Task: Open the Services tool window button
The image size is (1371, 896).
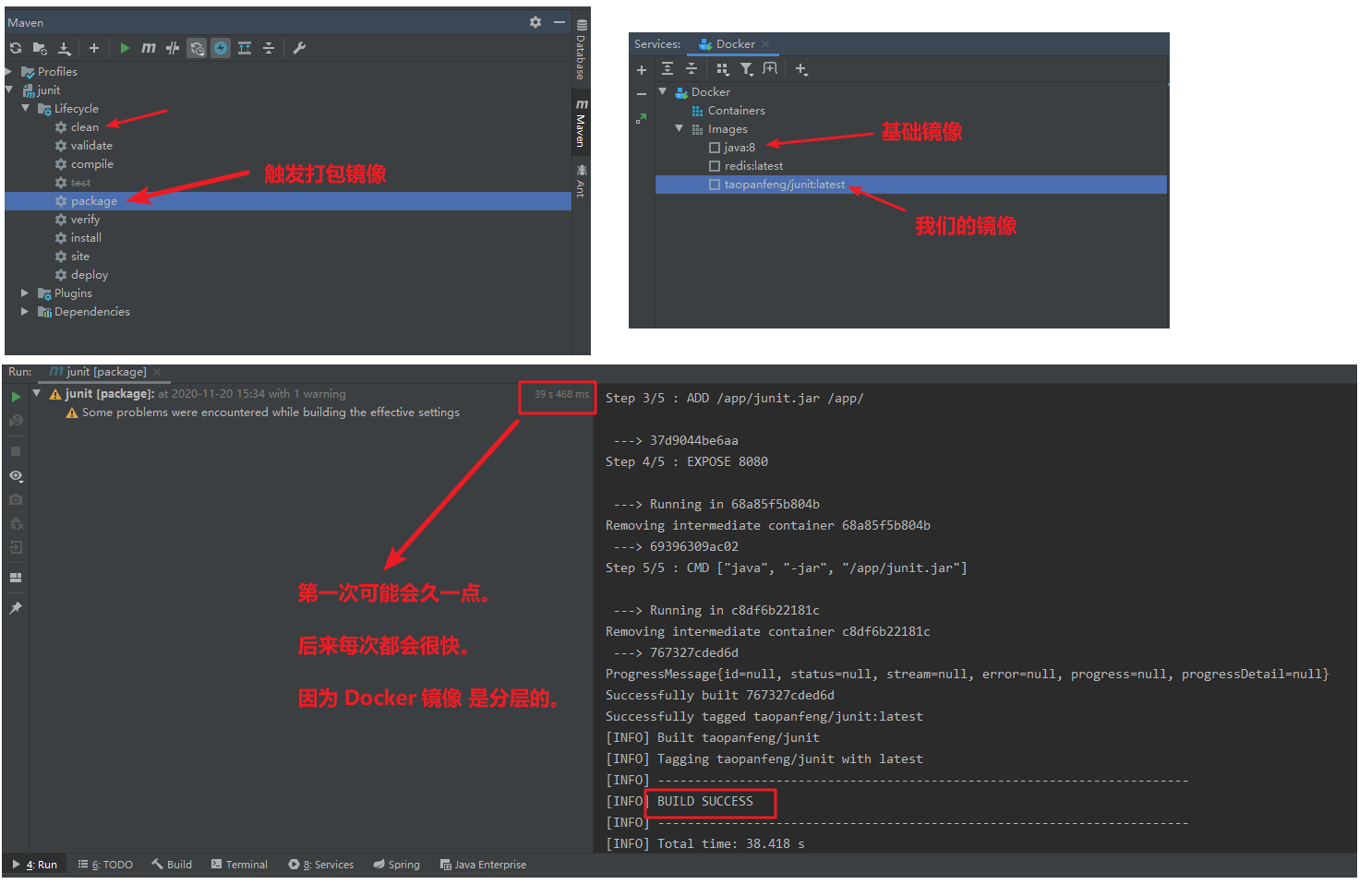Action: point(320,865)
